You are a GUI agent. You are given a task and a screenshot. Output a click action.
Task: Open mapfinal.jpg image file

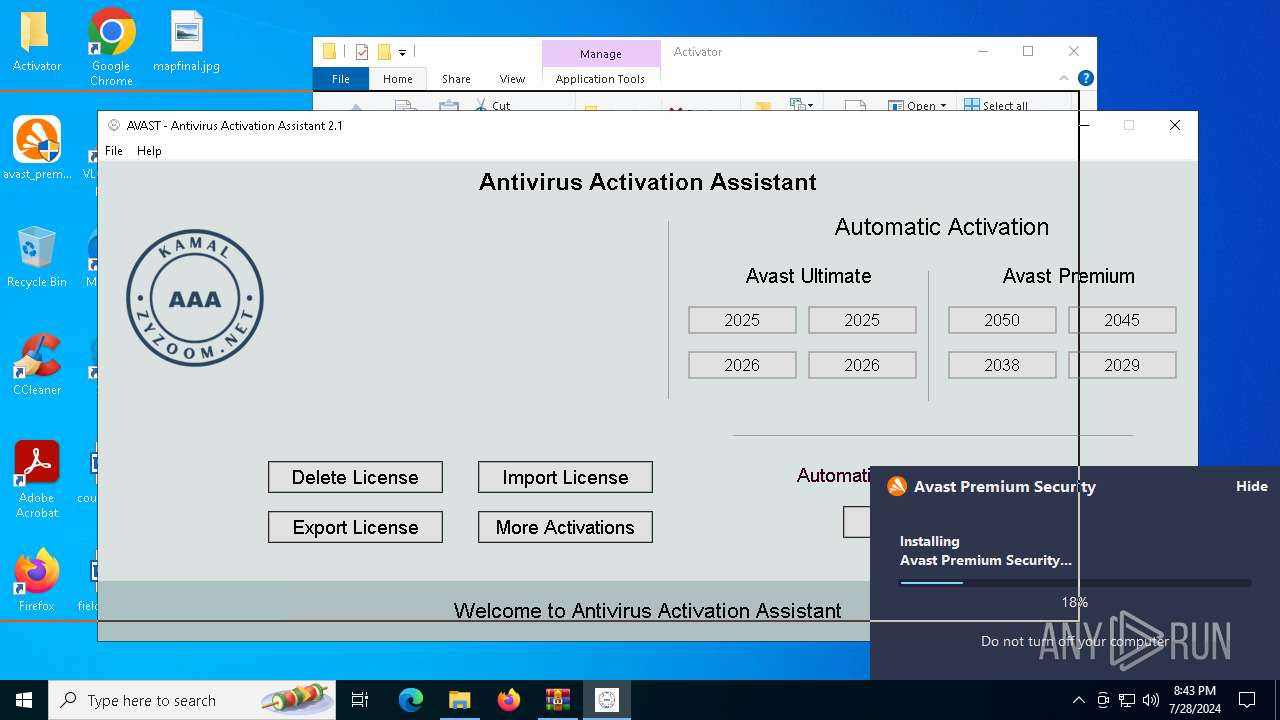coord(186,42)
